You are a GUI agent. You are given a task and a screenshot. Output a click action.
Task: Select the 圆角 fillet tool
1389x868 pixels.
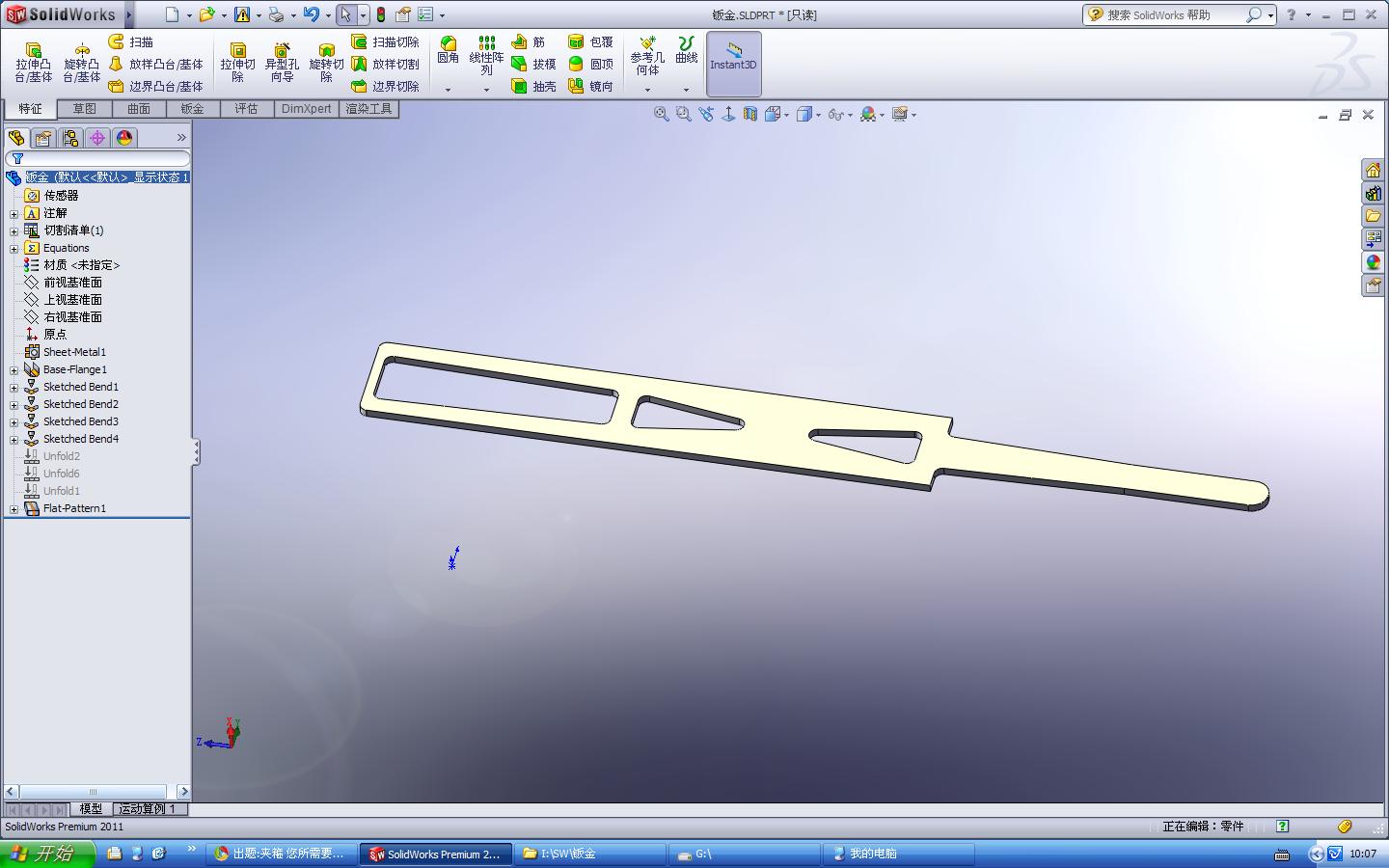click(x=448, y=50)
